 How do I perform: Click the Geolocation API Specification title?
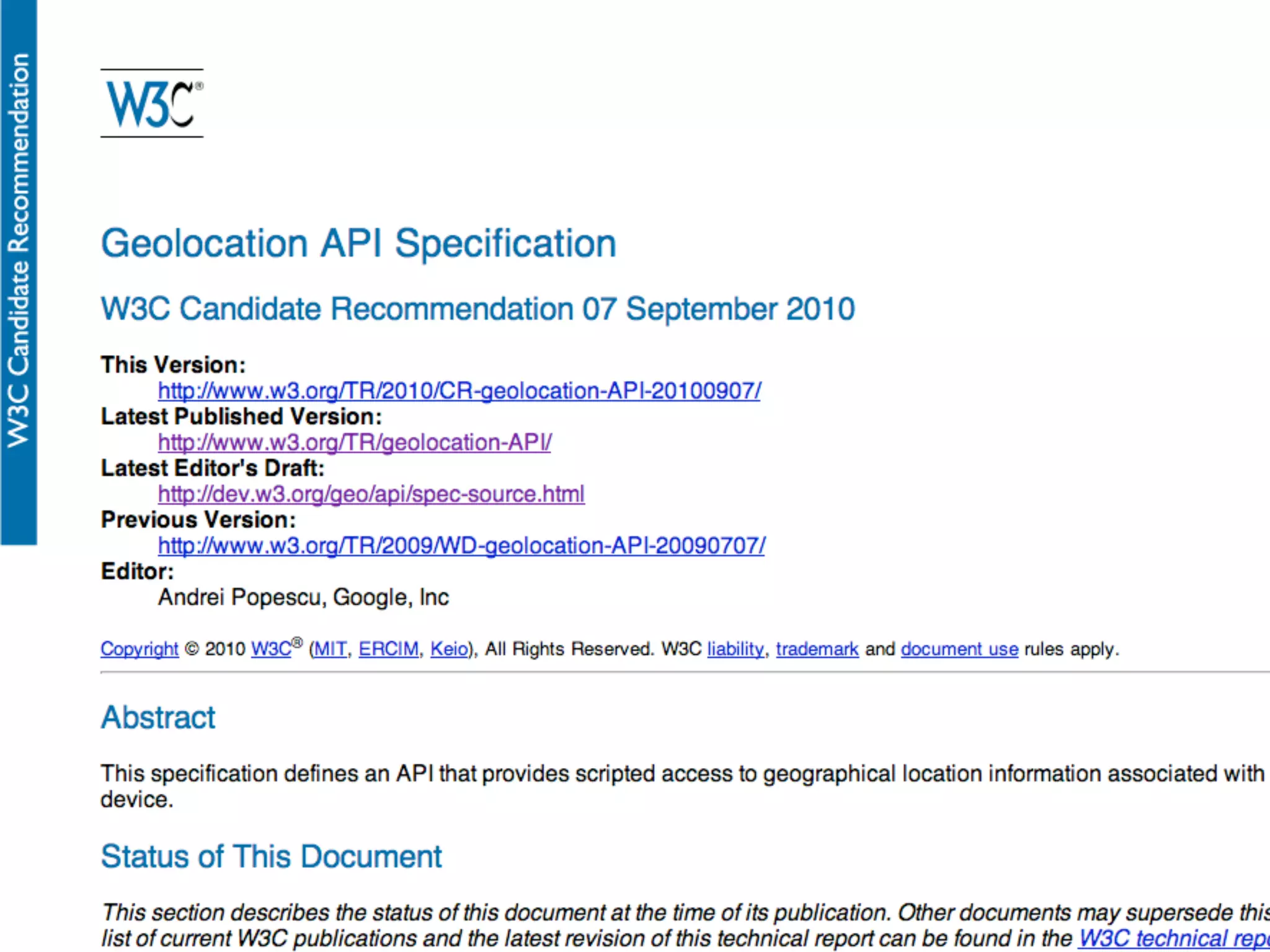click(358, 243)
